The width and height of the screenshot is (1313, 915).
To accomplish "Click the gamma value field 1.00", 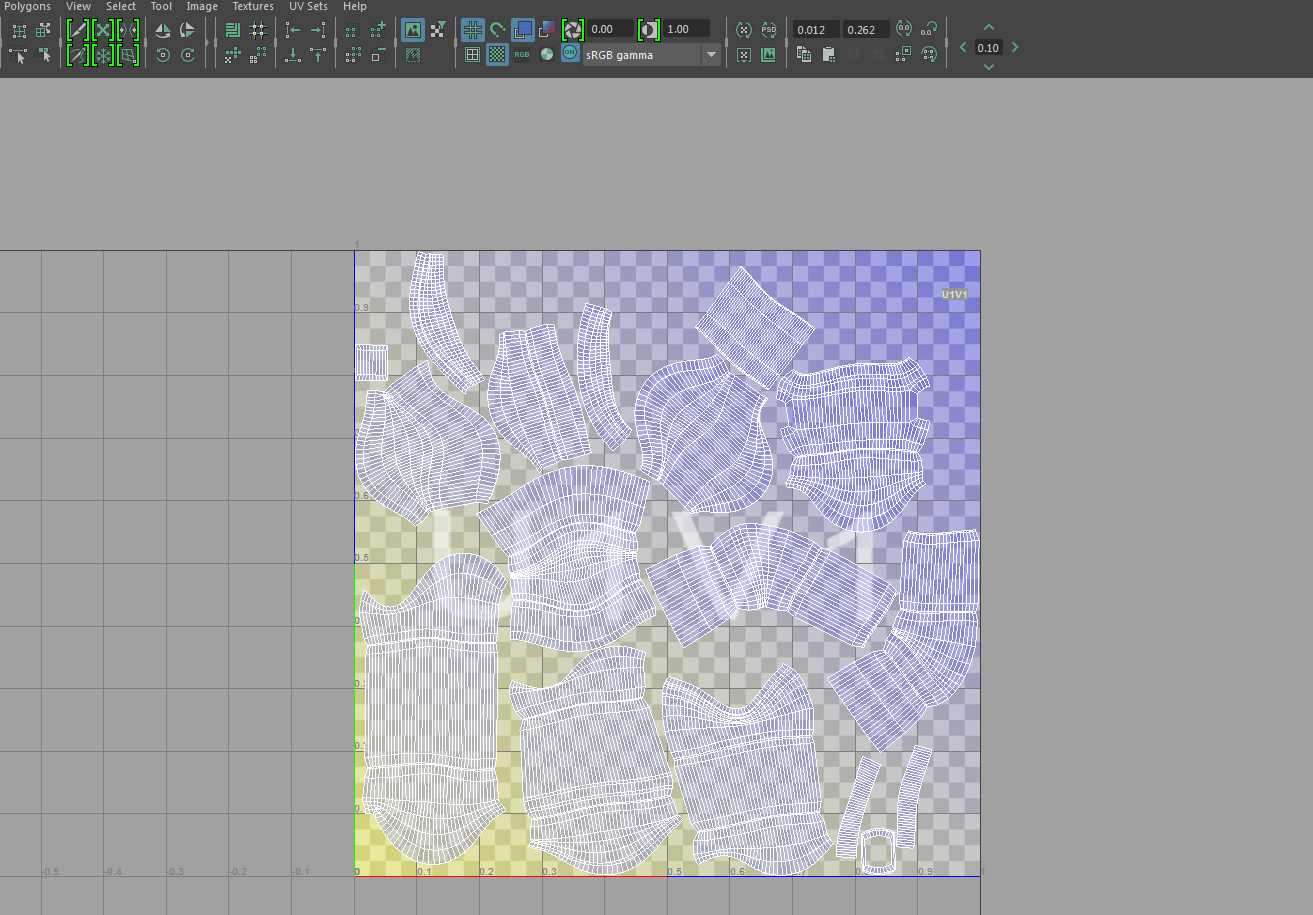I will (x=686, y=29).
